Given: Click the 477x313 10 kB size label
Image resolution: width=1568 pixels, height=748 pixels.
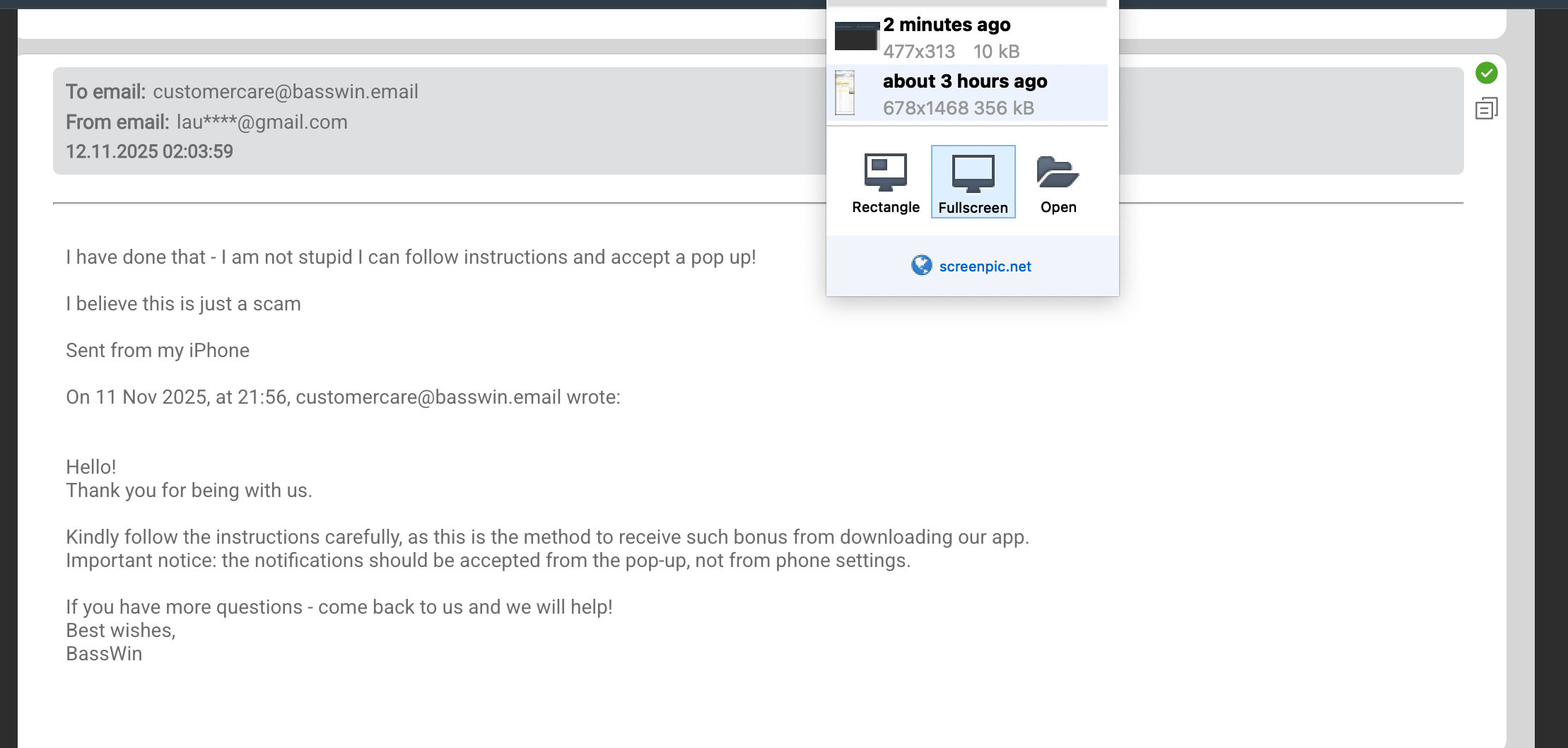Looking at the screenshot, I should [x=951, y=52].
